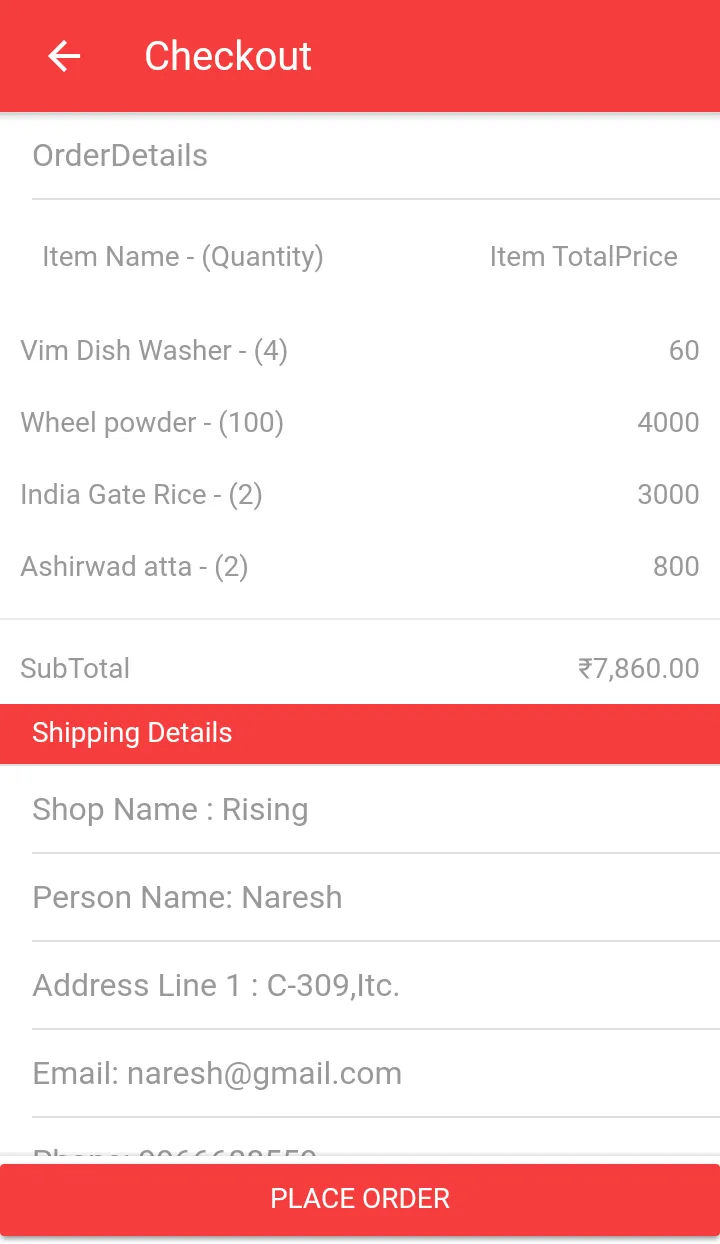
Task: Click the SubTotal label
Action: click(75, 668)
